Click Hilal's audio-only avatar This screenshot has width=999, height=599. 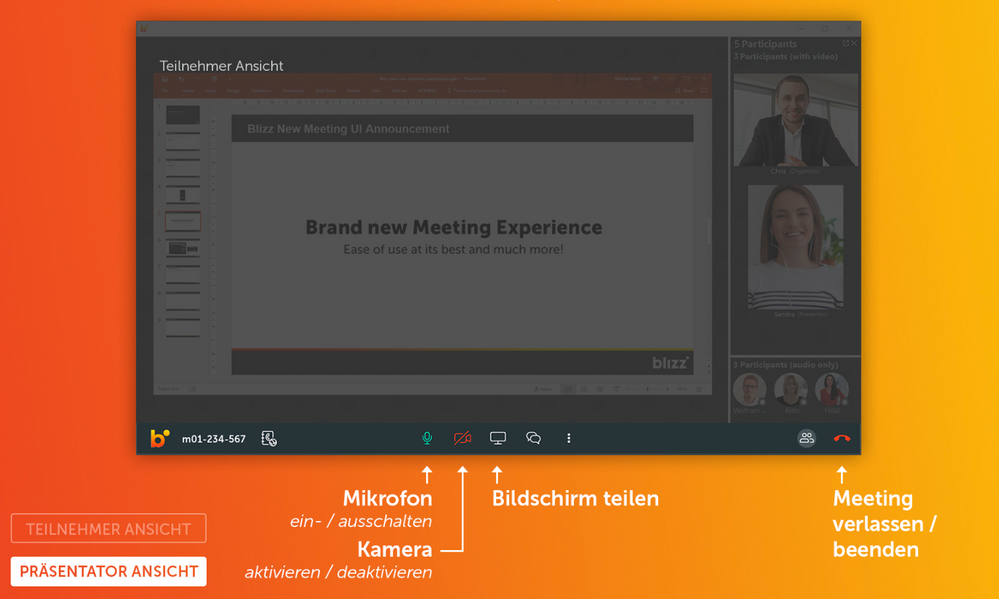pyautogui.click(x=832, y=390)
